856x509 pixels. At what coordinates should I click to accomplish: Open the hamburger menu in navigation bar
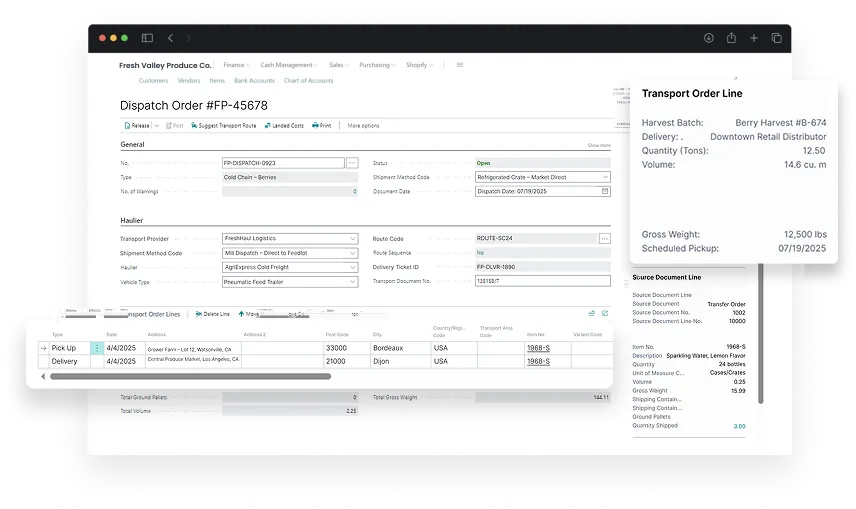tap(460, 65)
